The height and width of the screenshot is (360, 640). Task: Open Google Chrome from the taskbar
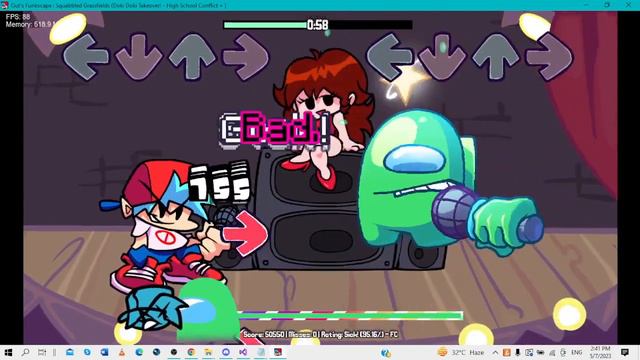tap(191, 352)
